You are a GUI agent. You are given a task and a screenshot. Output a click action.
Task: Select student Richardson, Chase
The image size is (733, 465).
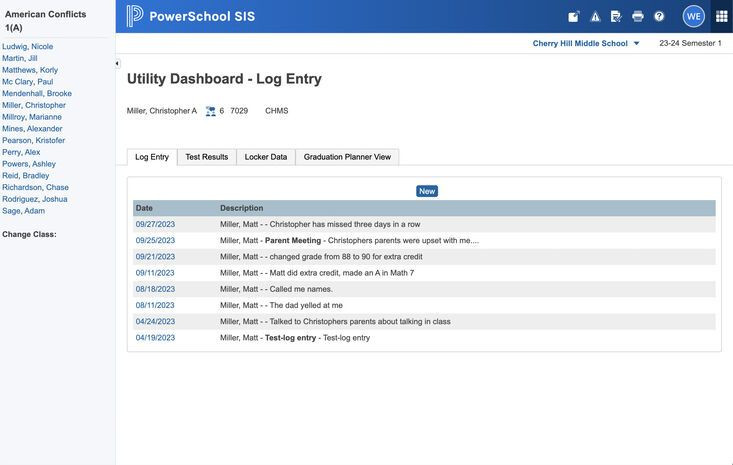pyautogui.click(x=36, y=187)
